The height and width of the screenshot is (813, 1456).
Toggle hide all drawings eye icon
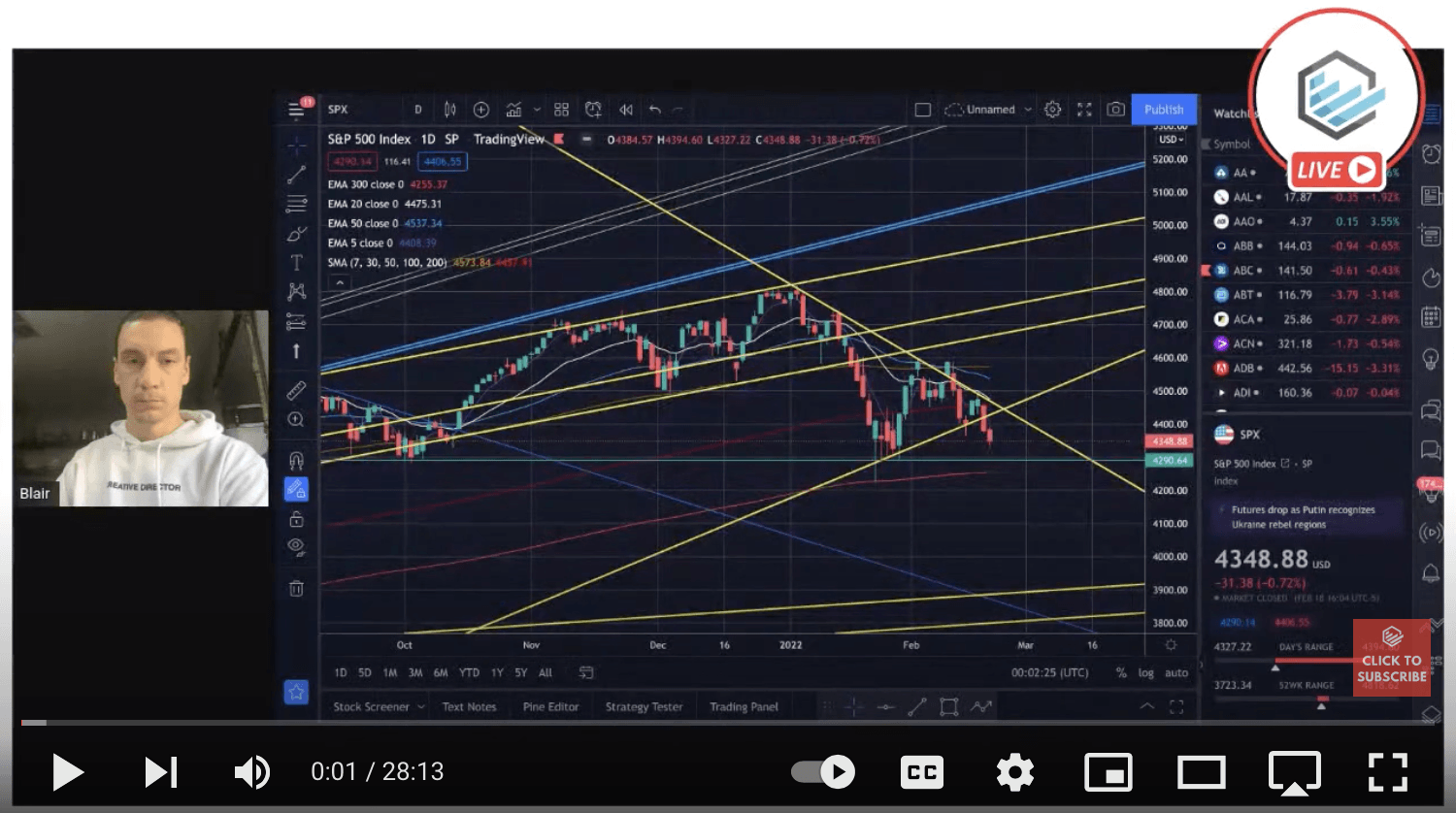[x=296, y=546]
